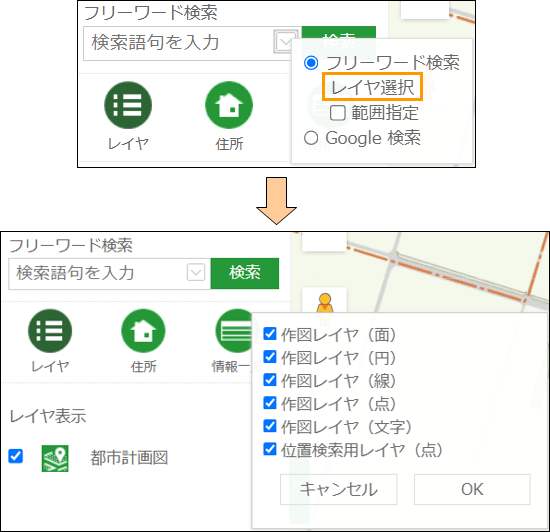
Task: Select the フリーワード検索 radio button
Action: 311,63
